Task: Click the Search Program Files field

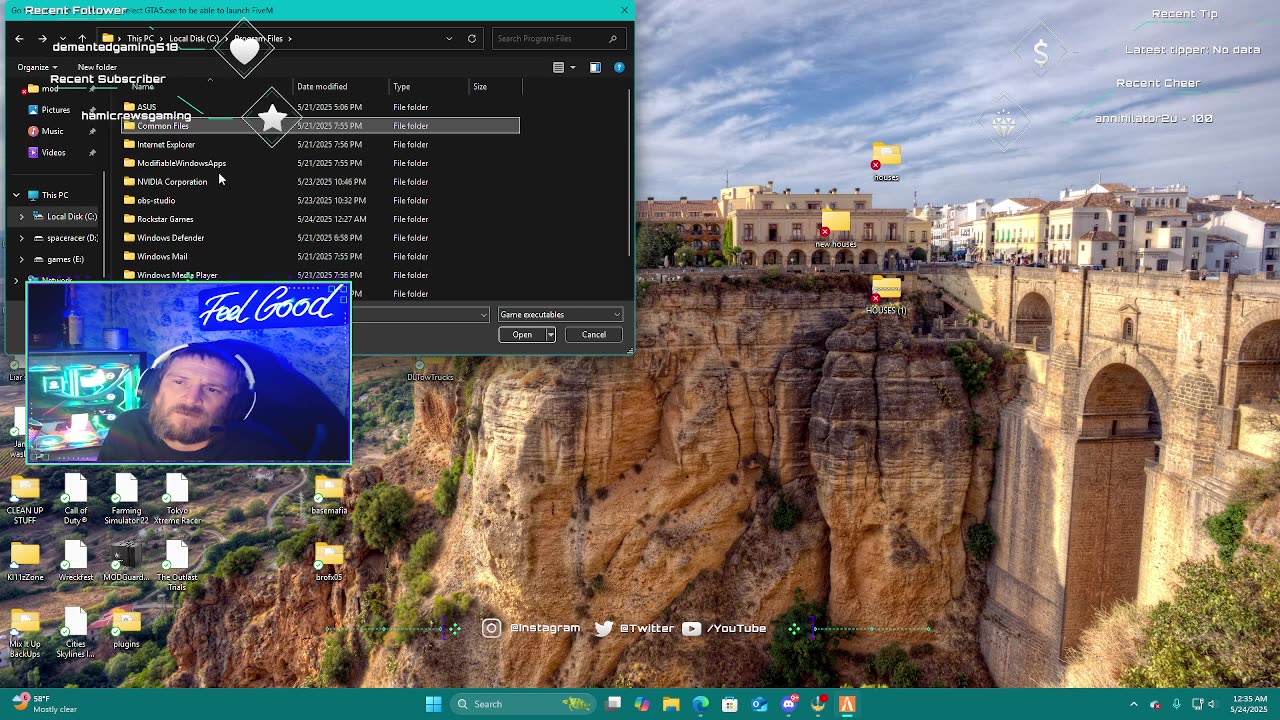Action: tap(558, 39)
